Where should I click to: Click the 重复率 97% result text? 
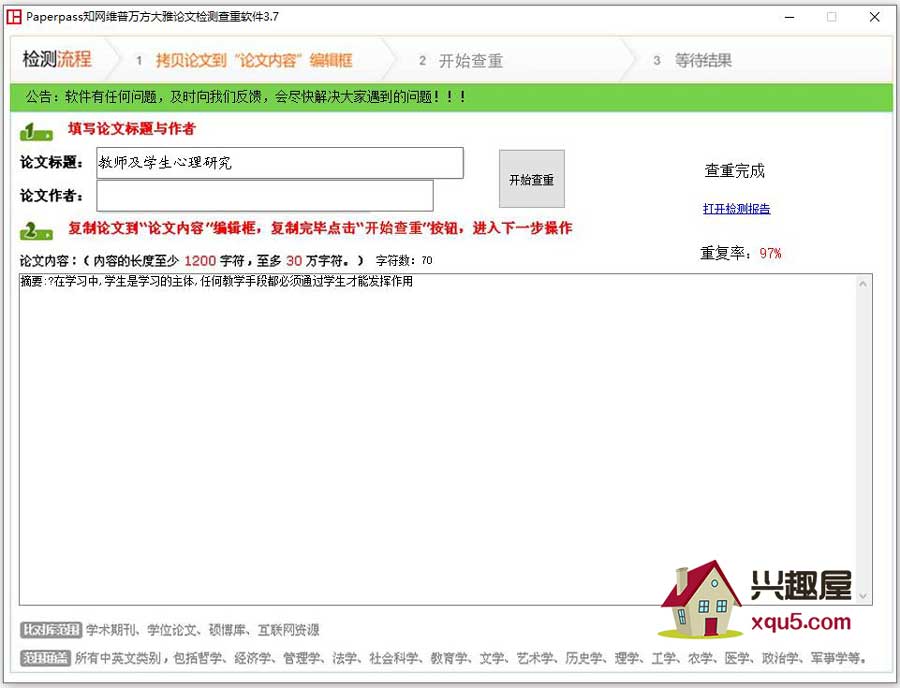coord(740,253)
